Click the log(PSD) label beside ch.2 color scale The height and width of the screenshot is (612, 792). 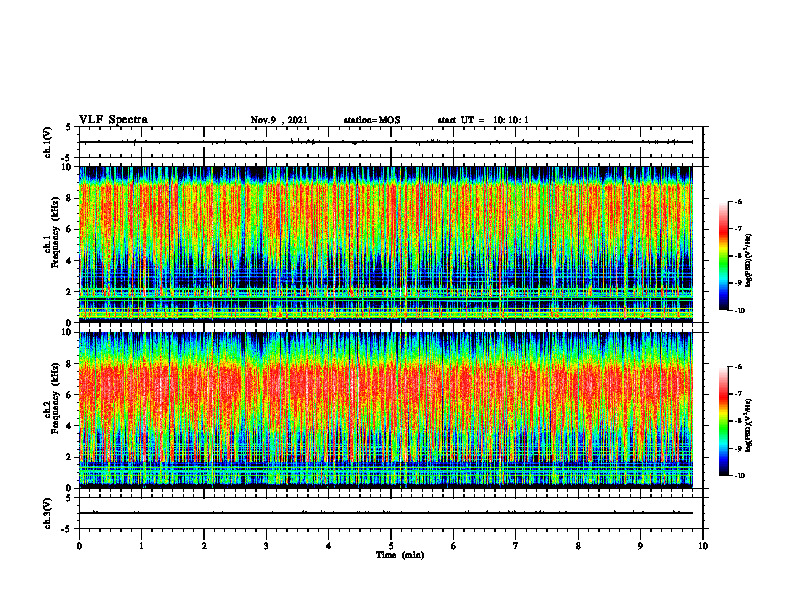[749, 425]
